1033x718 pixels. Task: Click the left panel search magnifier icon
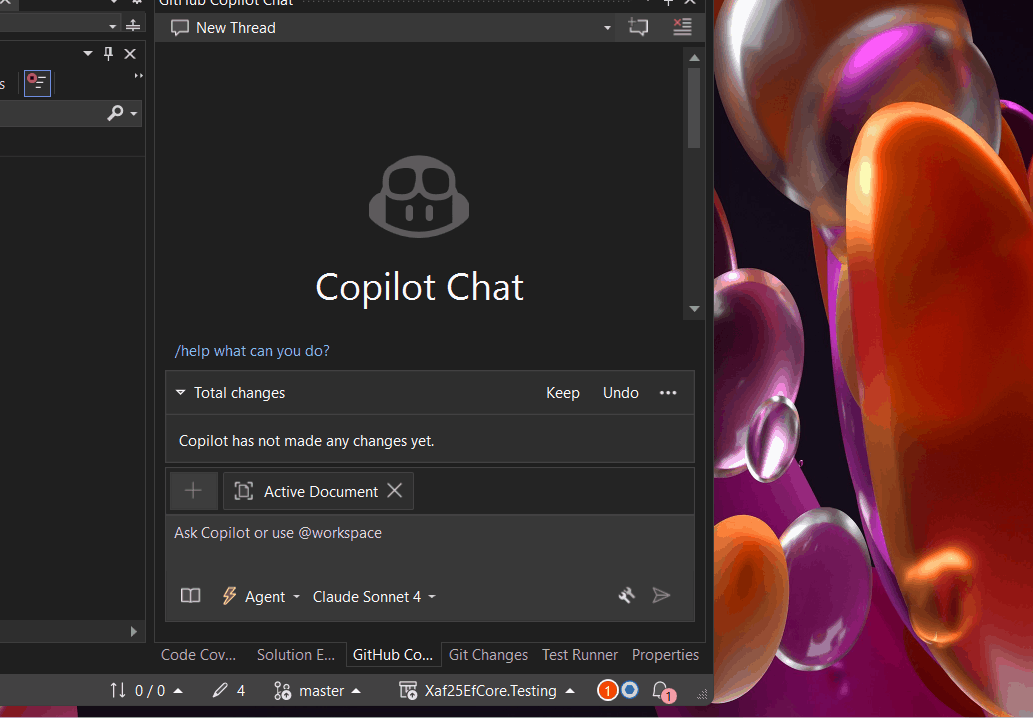115,113
